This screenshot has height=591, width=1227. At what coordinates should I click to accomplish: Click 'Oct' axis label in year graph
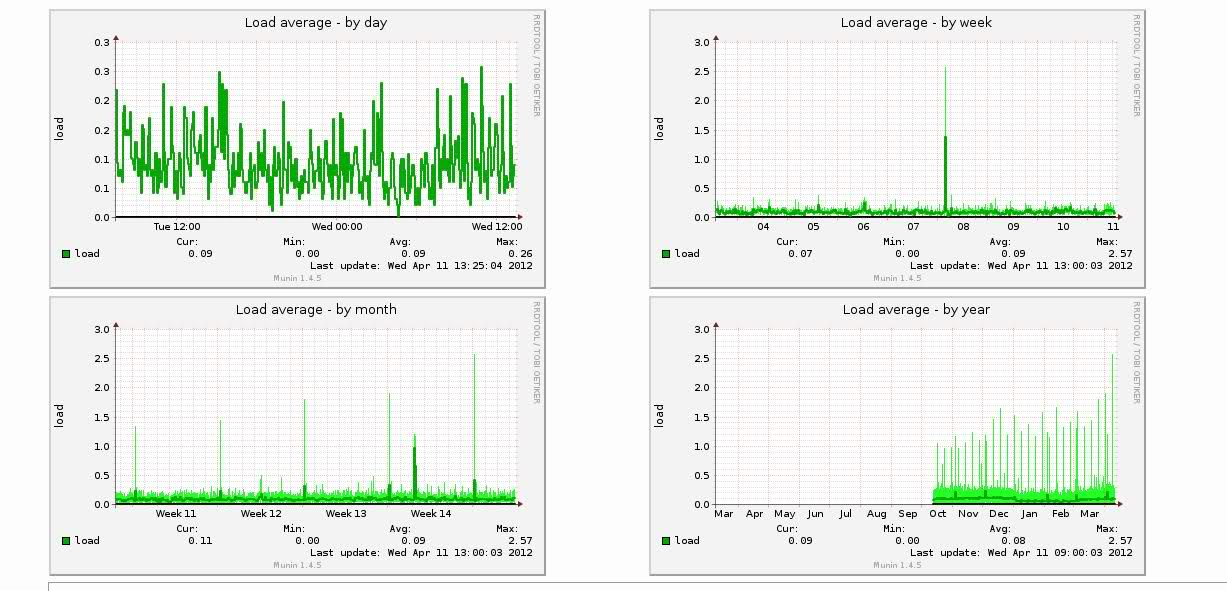pos(938,514)
